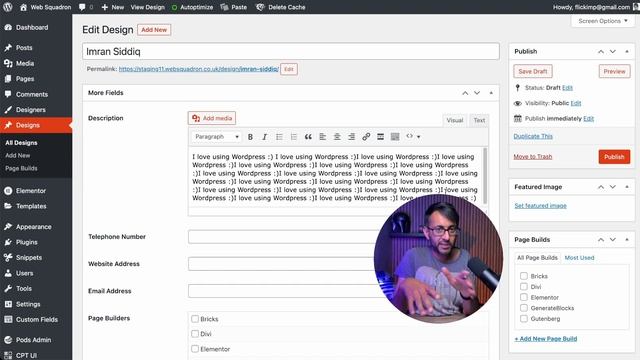Switch to the Visual editor tab

click(455, 120)
